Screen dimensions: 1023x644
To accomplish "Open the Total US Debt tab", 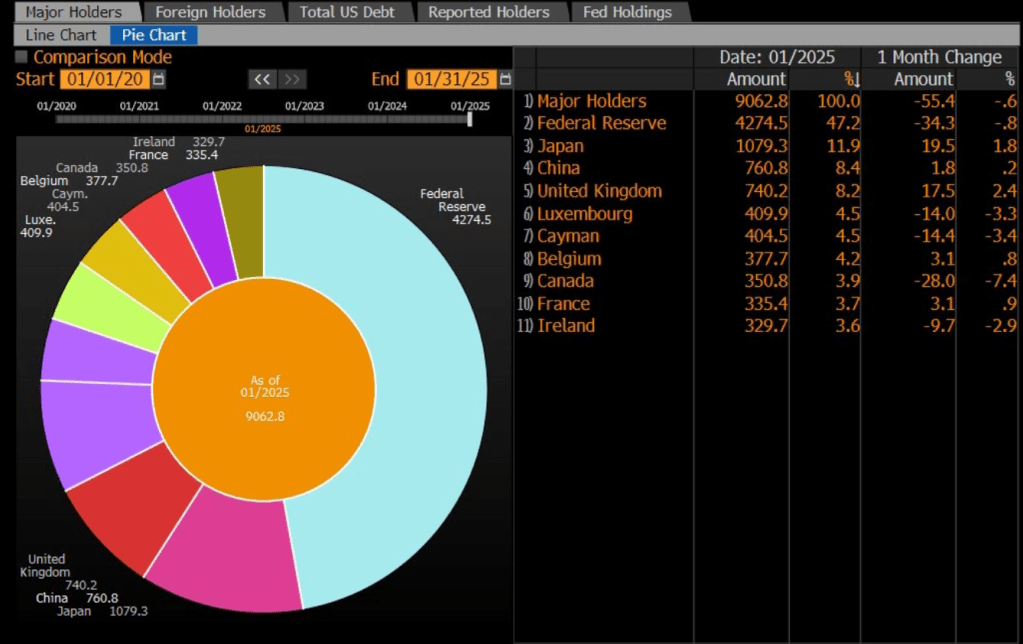I will tap(347, 12).
